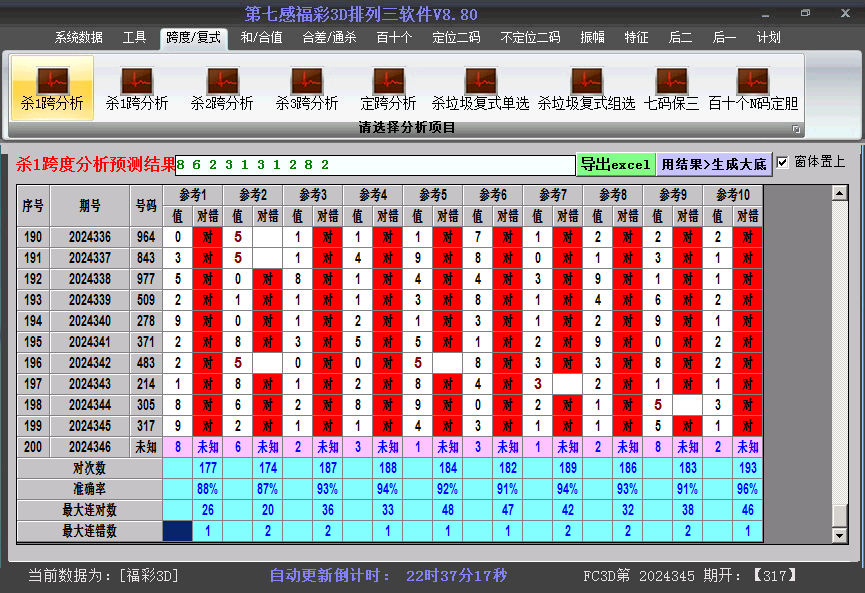Screen dimensions: 865x593
Task: Click table scrollbar up arrow
Action: (840, 193)
